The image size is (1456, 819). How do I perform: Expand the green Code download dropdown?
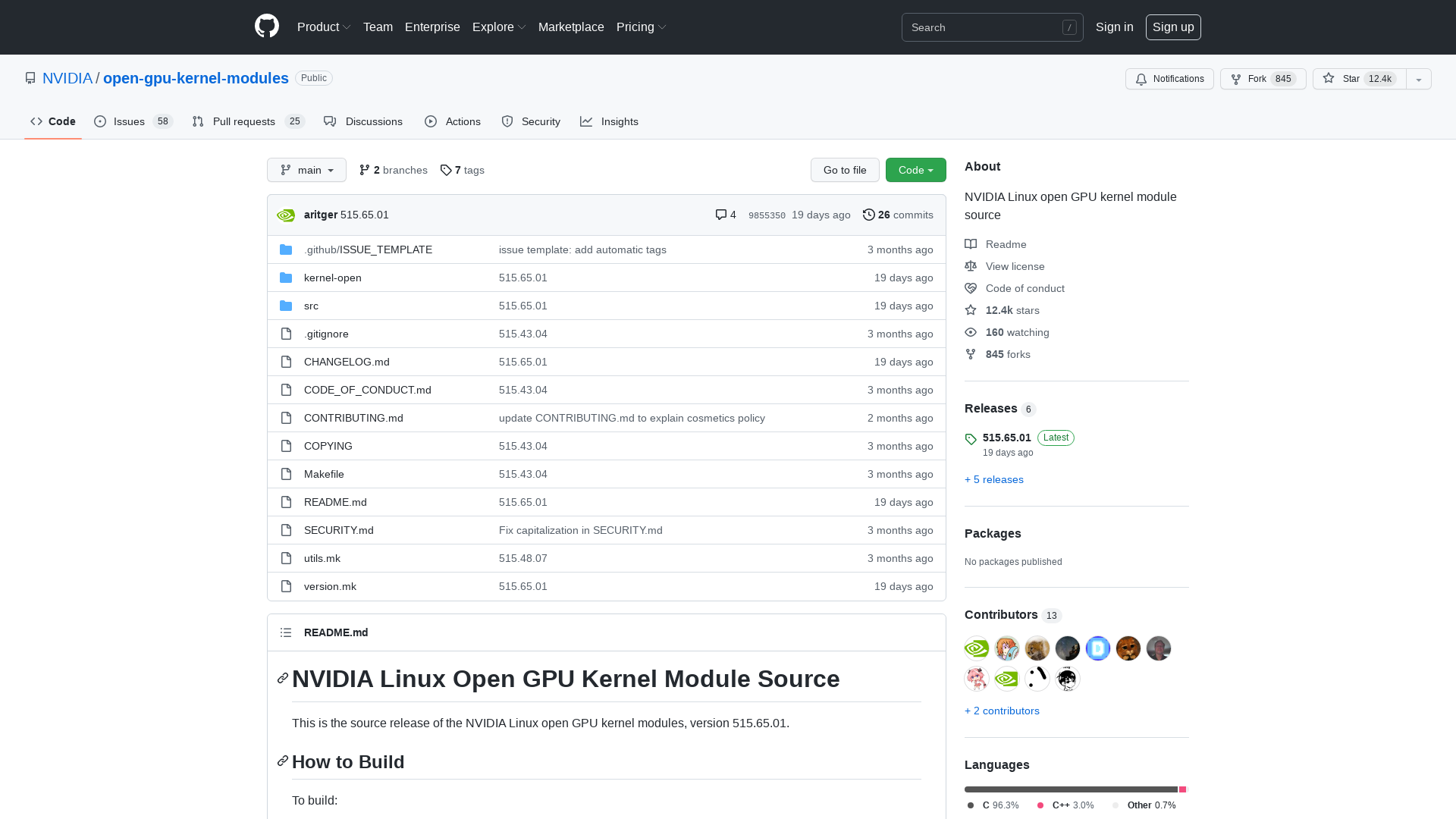916,170
